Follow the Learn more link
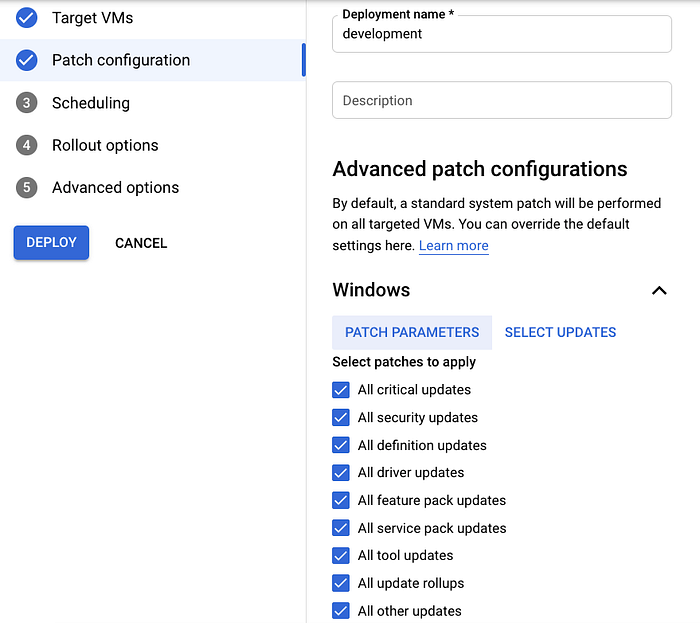 [x=453, y=246]
